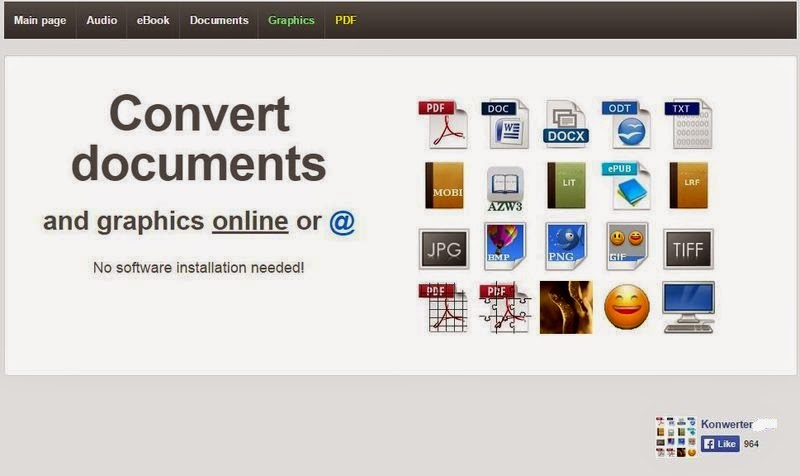
Task: Choose the MOBI ebook icon
Action: pos(444,185)
